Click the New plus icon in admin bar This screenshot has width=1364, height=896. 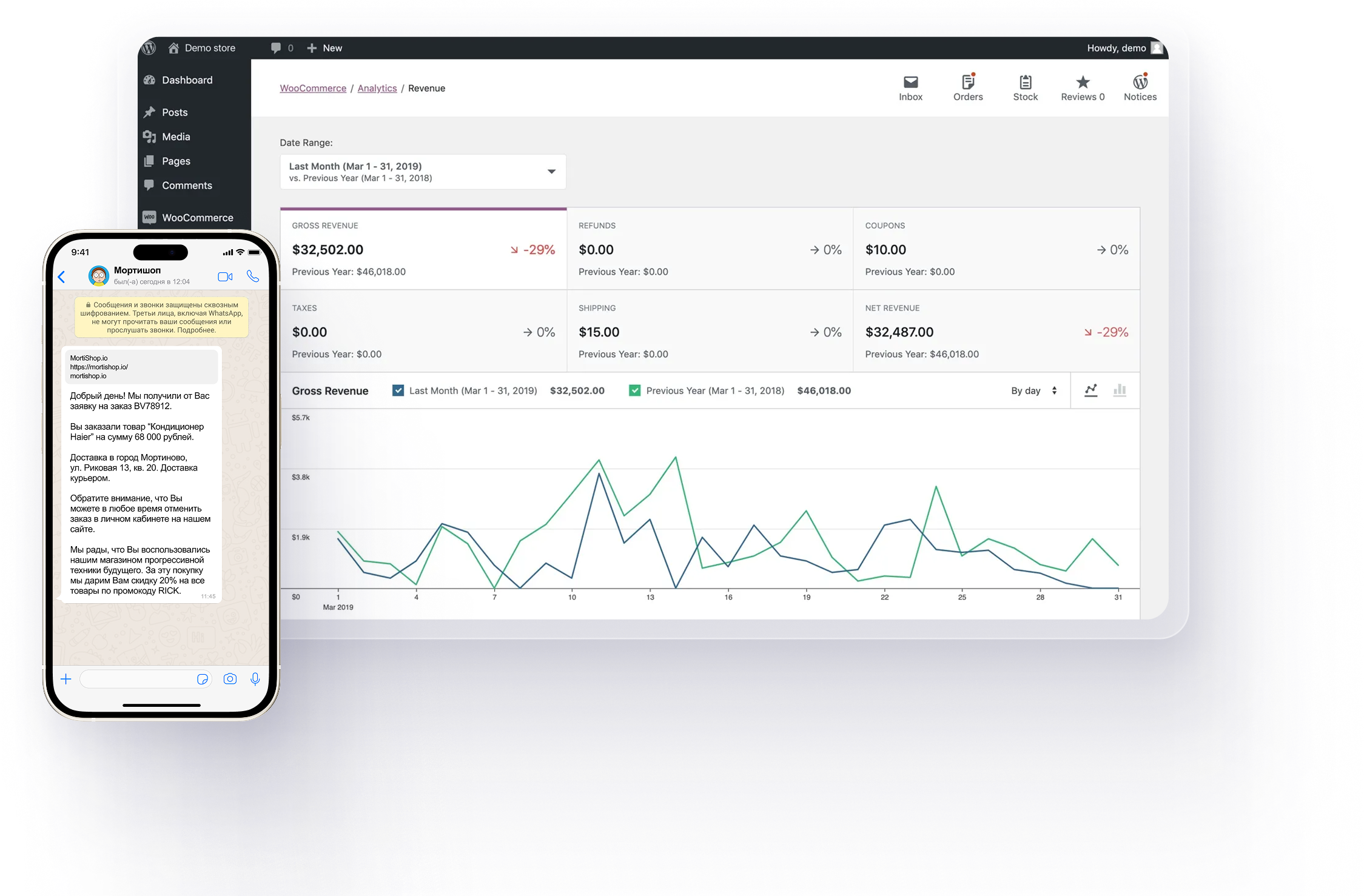pyautogui.click(x=312, y=48)
